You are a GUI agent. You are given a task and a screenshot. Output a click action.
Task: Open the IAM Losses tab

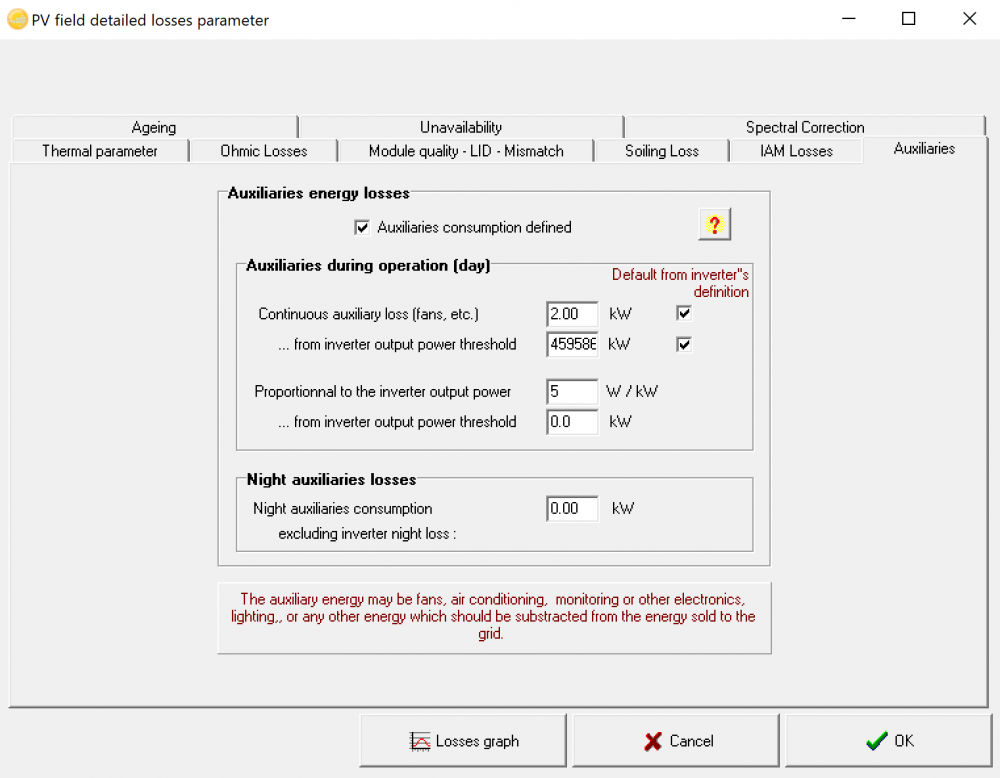[796, 151]
